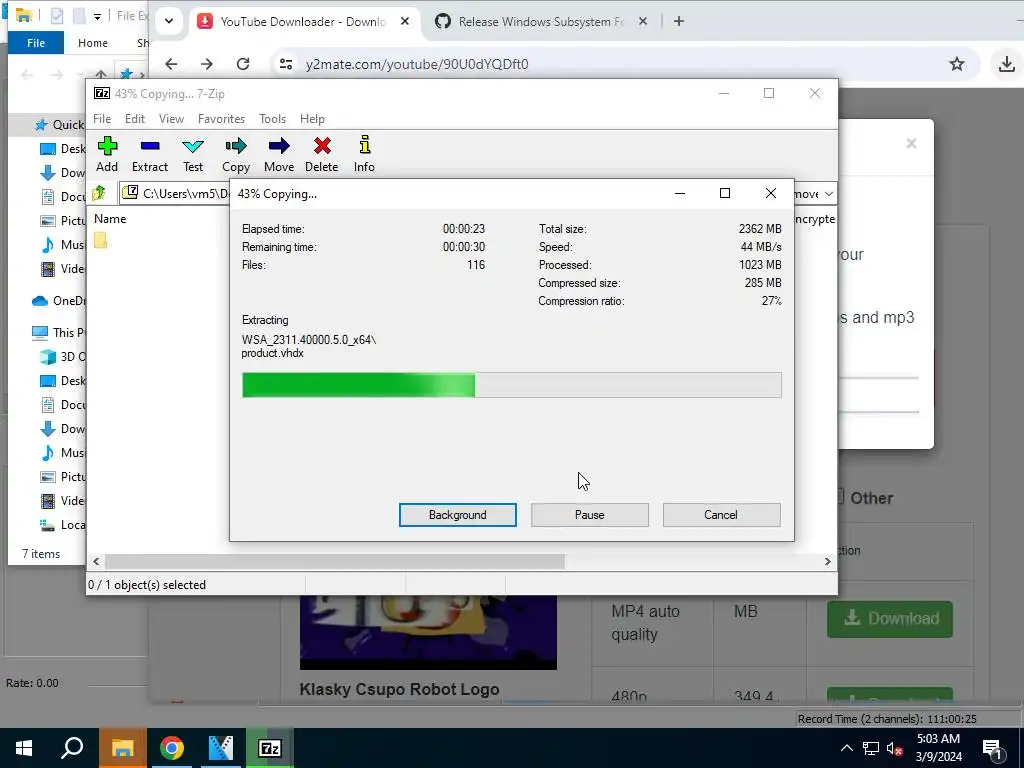Click the Delete toolbar icon in 7-Zip
Screen dimensions: 1024x768
pos(321,154)
